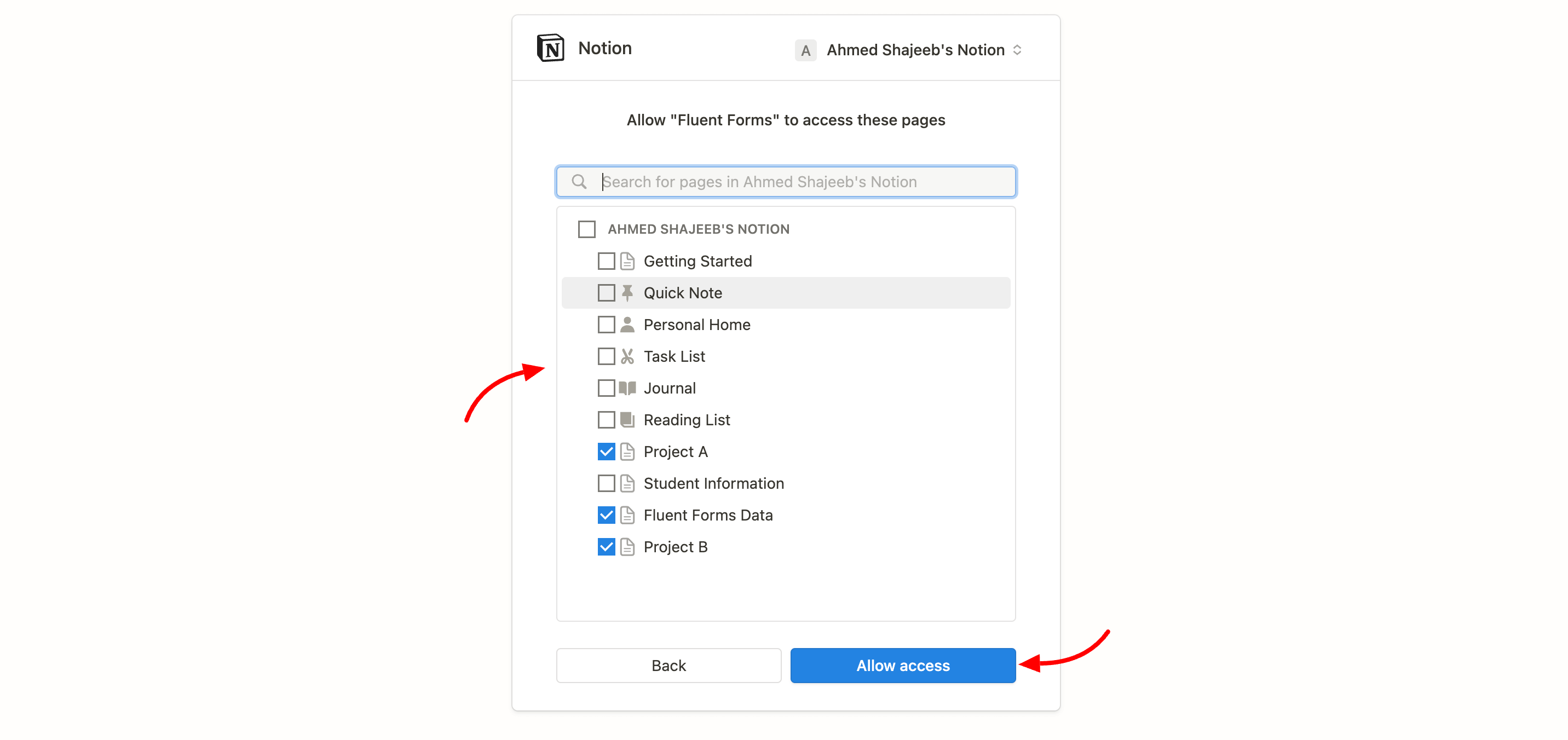Enable the Student Information checkbox
The width and height of the screenshot is (1568, 740).
606,483
